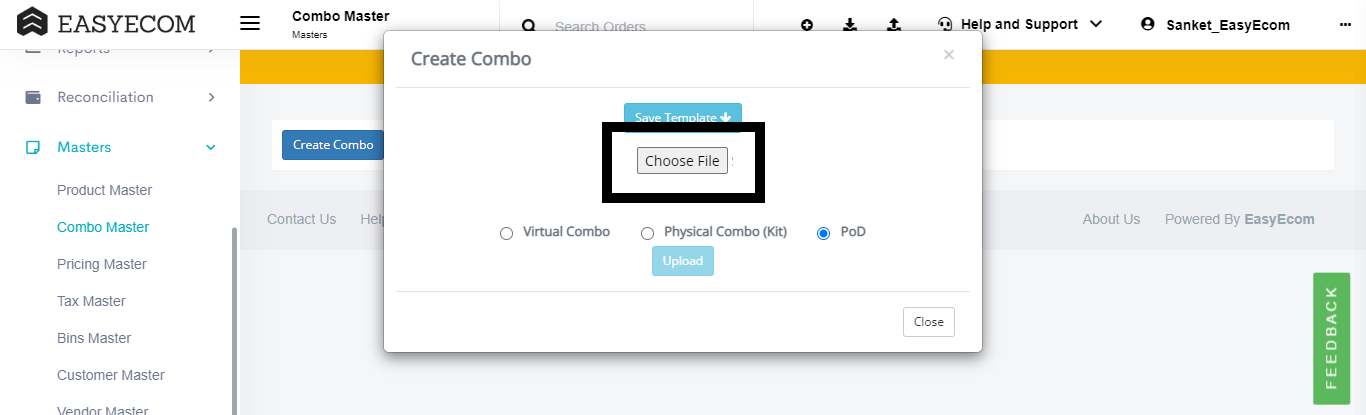The height and width of the screenshot is (415, 1366).
Task: Select the Physical Combo (Kit) radio button
Action: (647, 233)
